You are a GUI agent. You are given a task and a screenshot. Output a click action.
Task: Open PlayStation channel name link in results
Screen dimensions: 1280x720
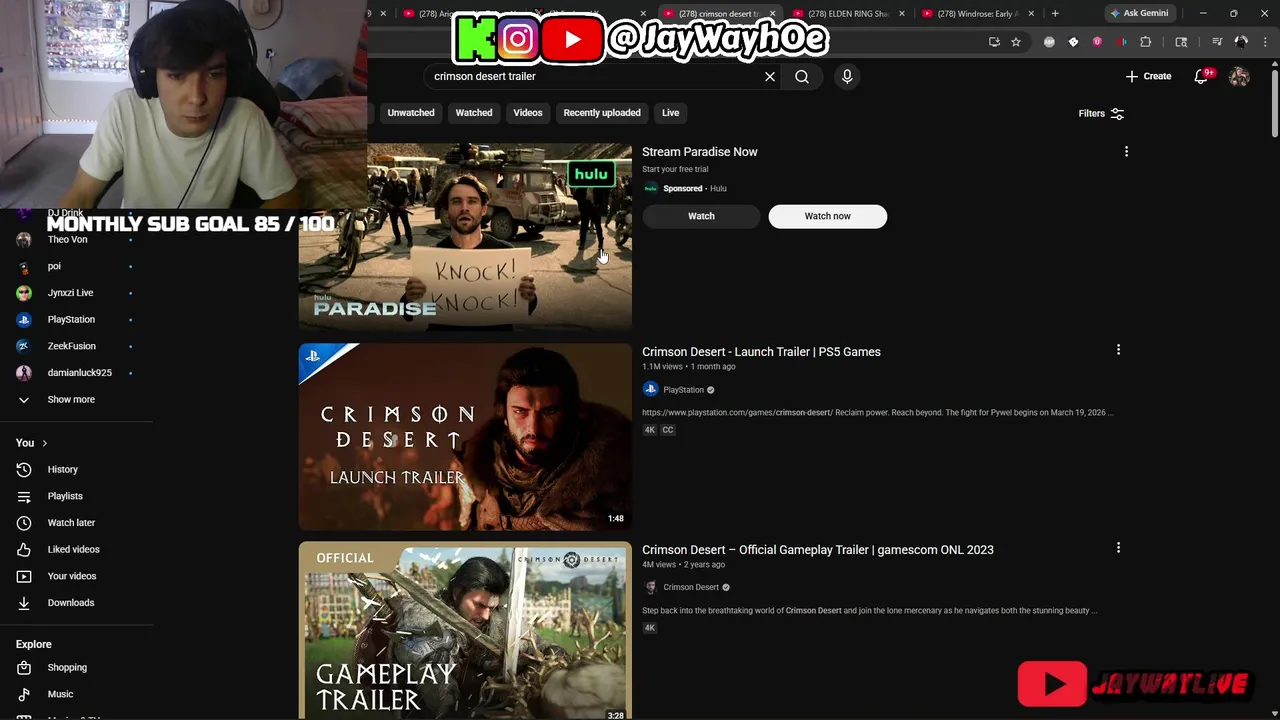point(684,390)
